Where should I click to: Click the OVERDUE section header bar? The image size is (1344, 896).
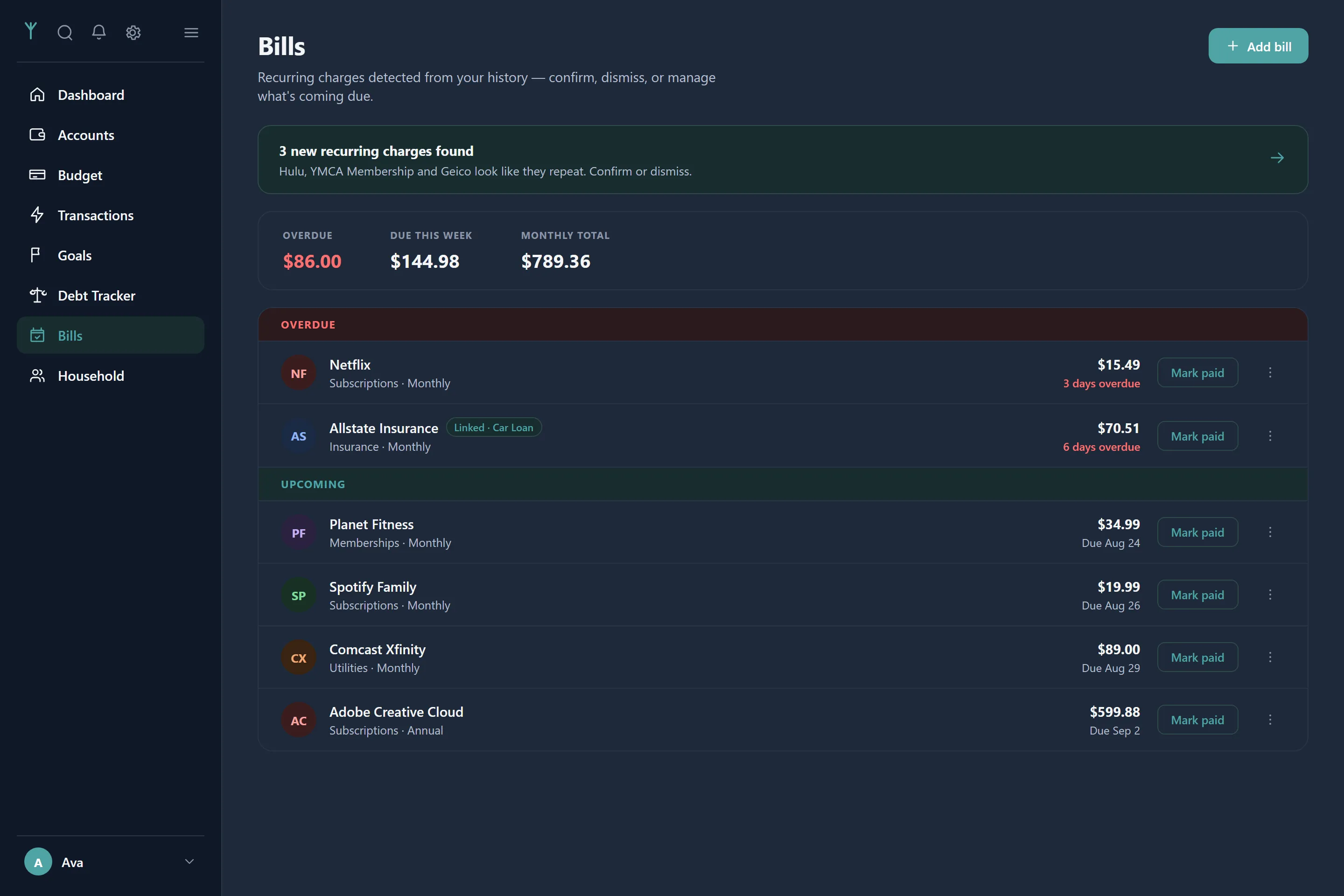783,325
